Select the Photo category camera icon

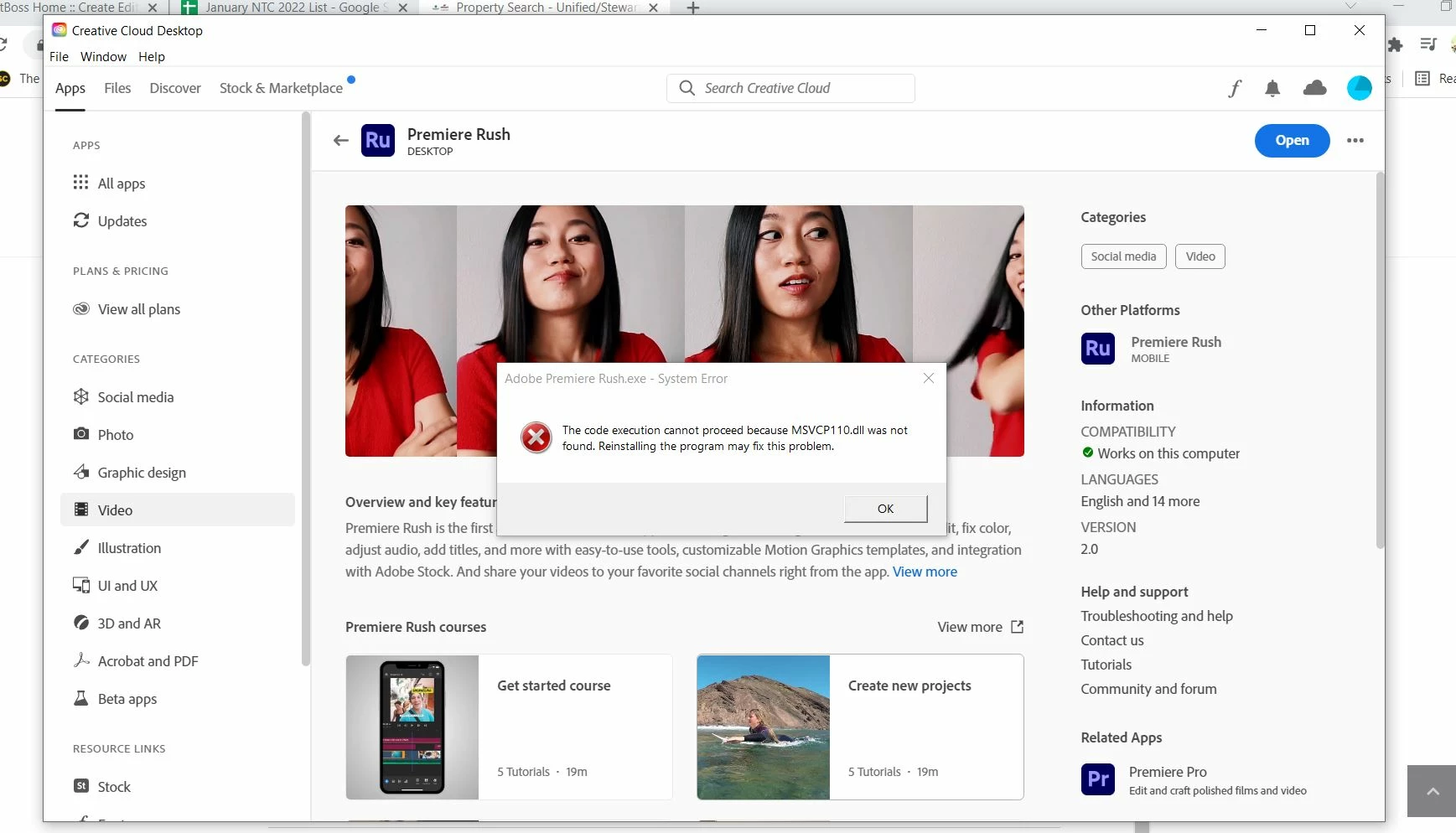[x=80, y=434]
